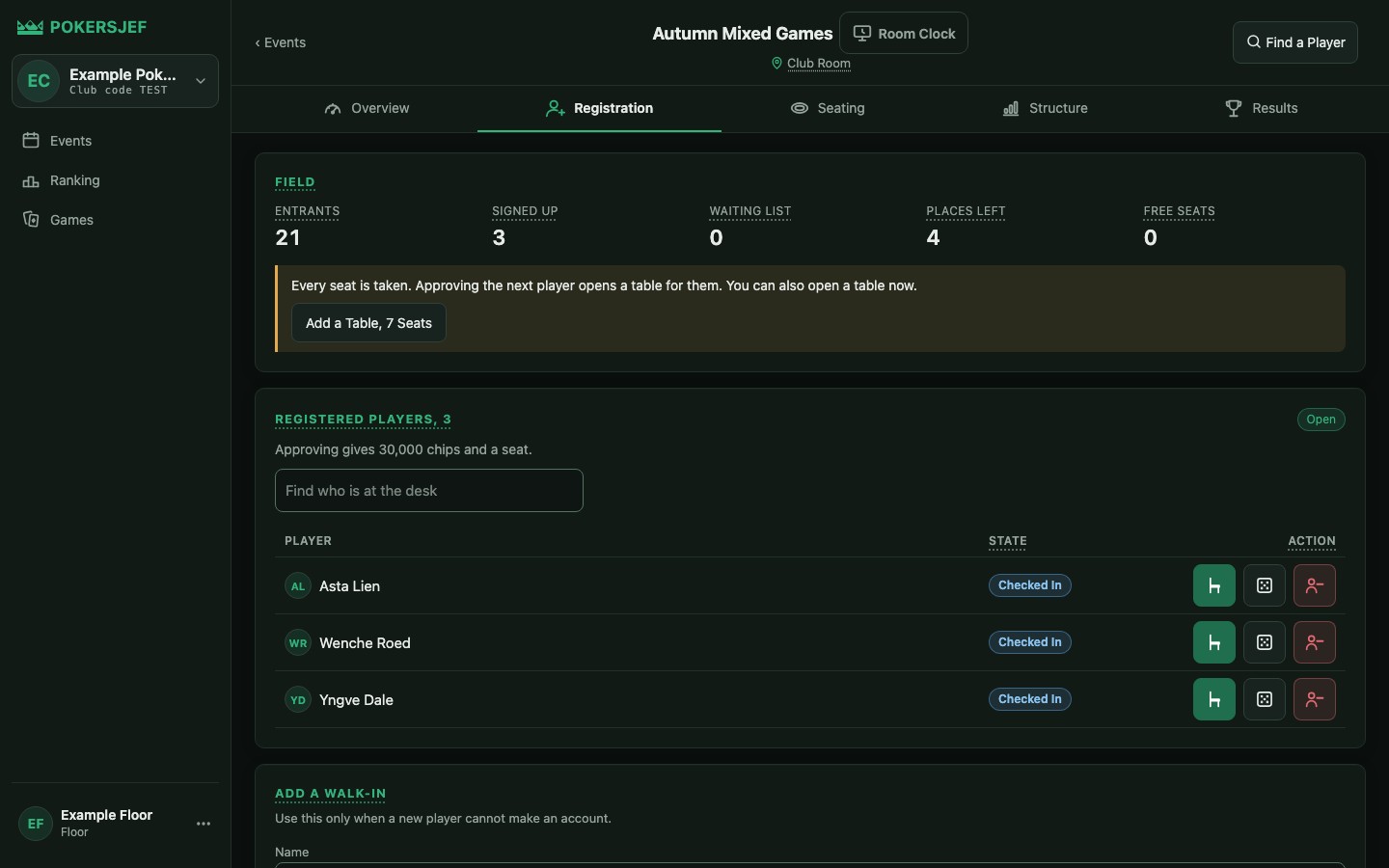The image size is (1389, 868).
Task: Click the dice icon for Asta Lien
Action: click(1264, 585)
